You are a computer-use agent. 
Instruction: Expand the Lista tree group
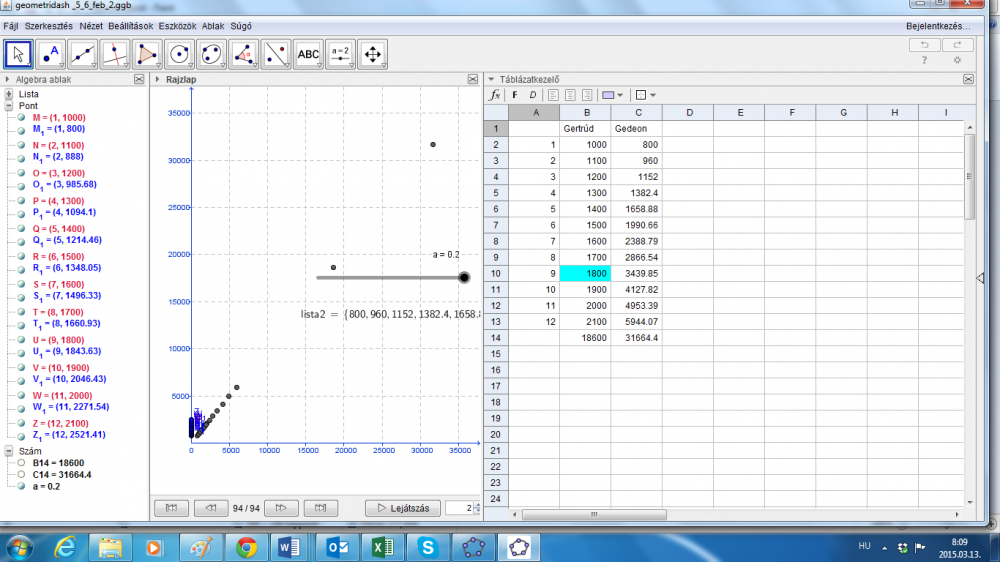coord(9,94)
